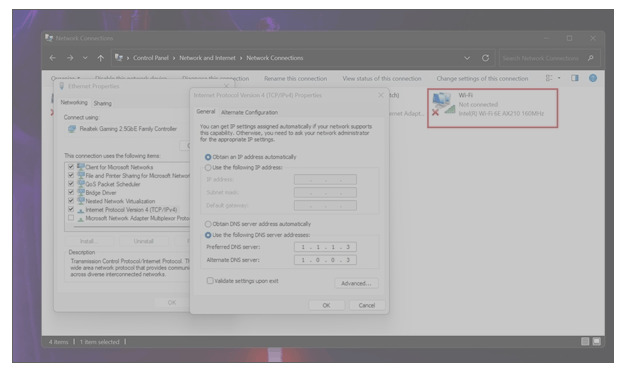623x369 pixels.
Task: Cancel the IPv4 Properties dialog
Action: click(x=366, y=305)
